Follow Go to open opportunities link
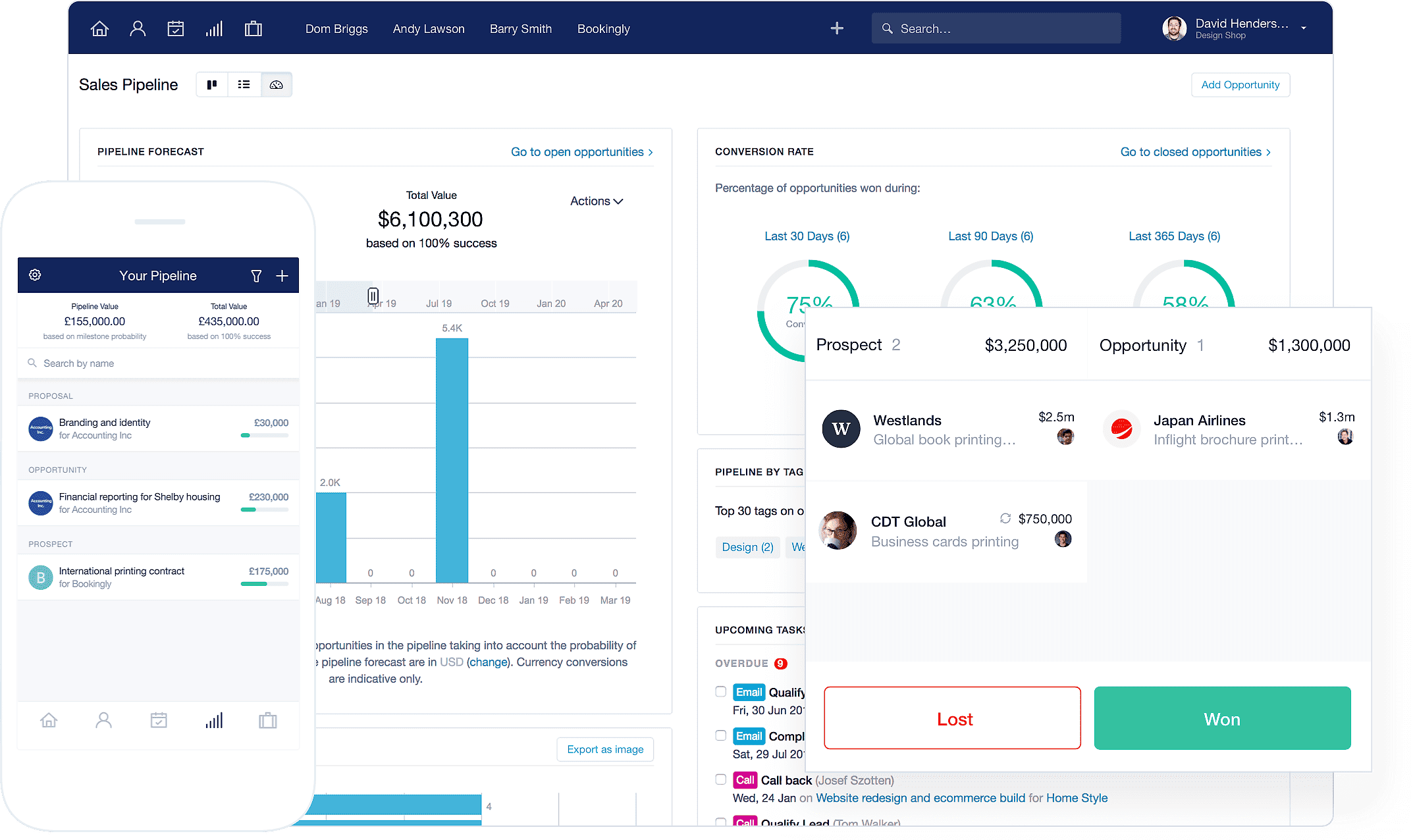The width and height of the screenshot is (1413, 840). (x=582, y=152)
